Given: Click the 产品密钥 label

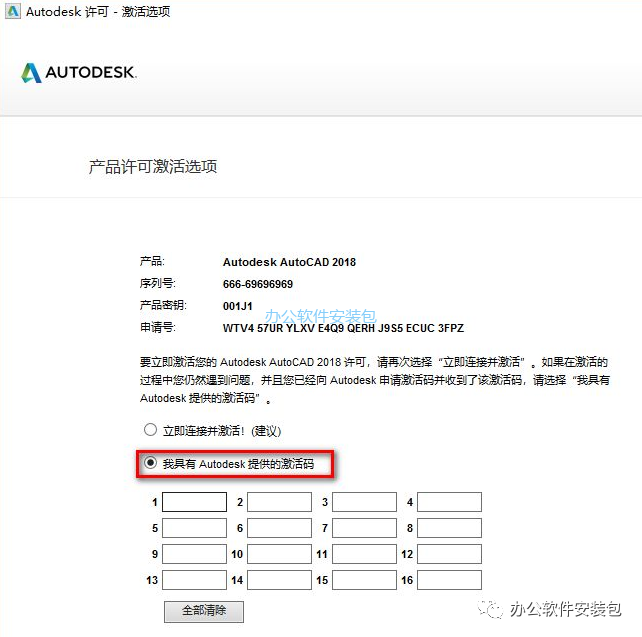Looking at the screenshot, I should pyautogui.click(x=163, y=305).
